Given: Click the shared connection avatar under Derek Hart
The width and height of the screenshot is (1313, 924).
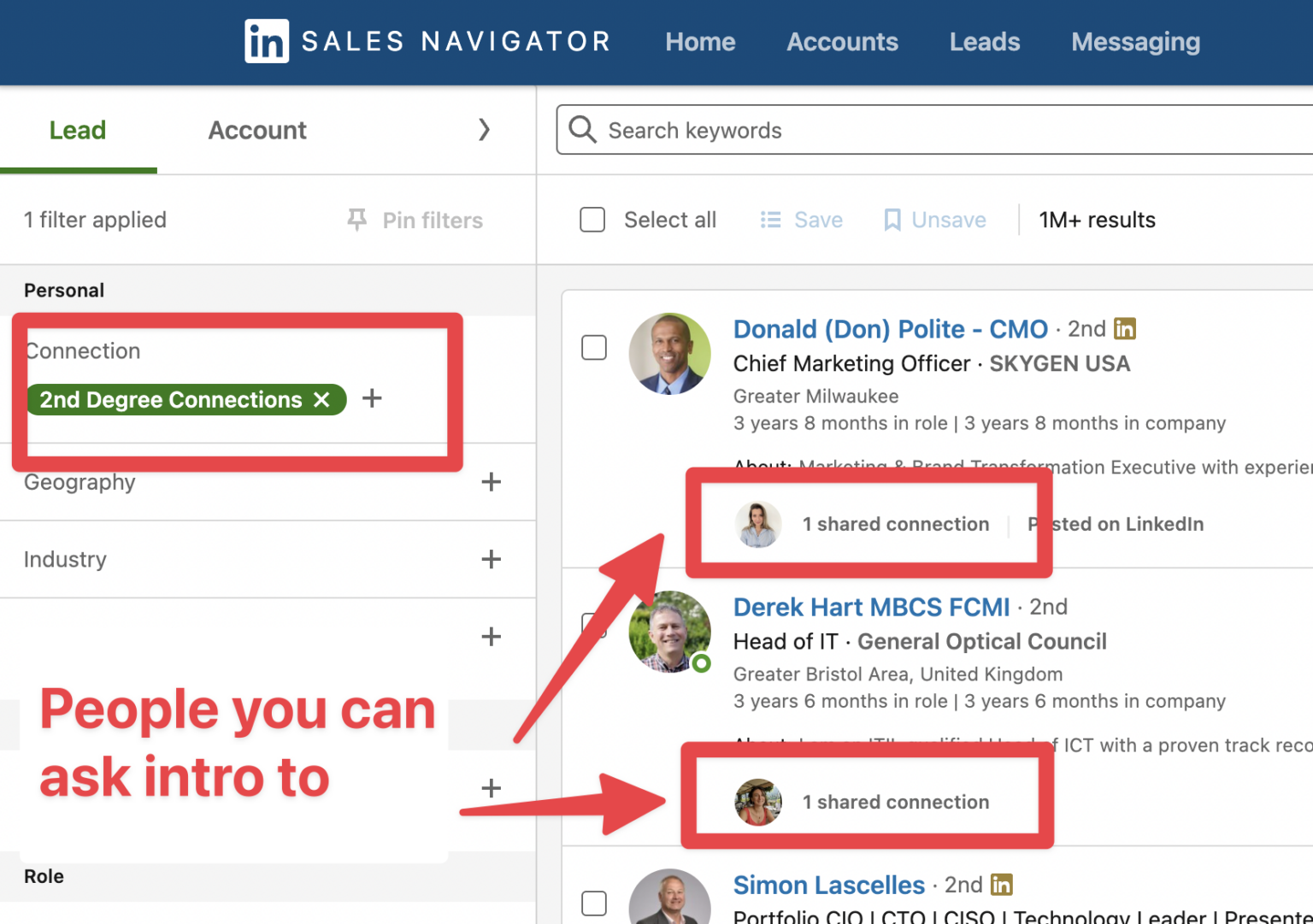Looking at the screenshot, I should [757, 802].
